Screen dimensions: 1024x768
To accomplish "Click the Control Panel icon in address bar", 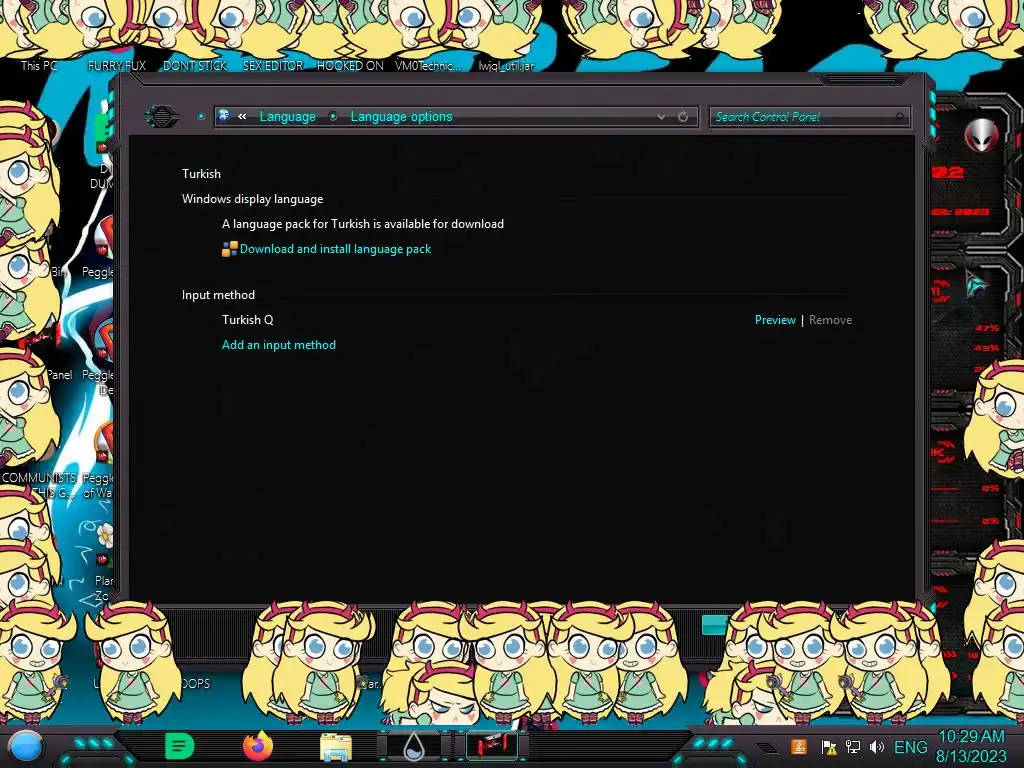I will 223,116.
